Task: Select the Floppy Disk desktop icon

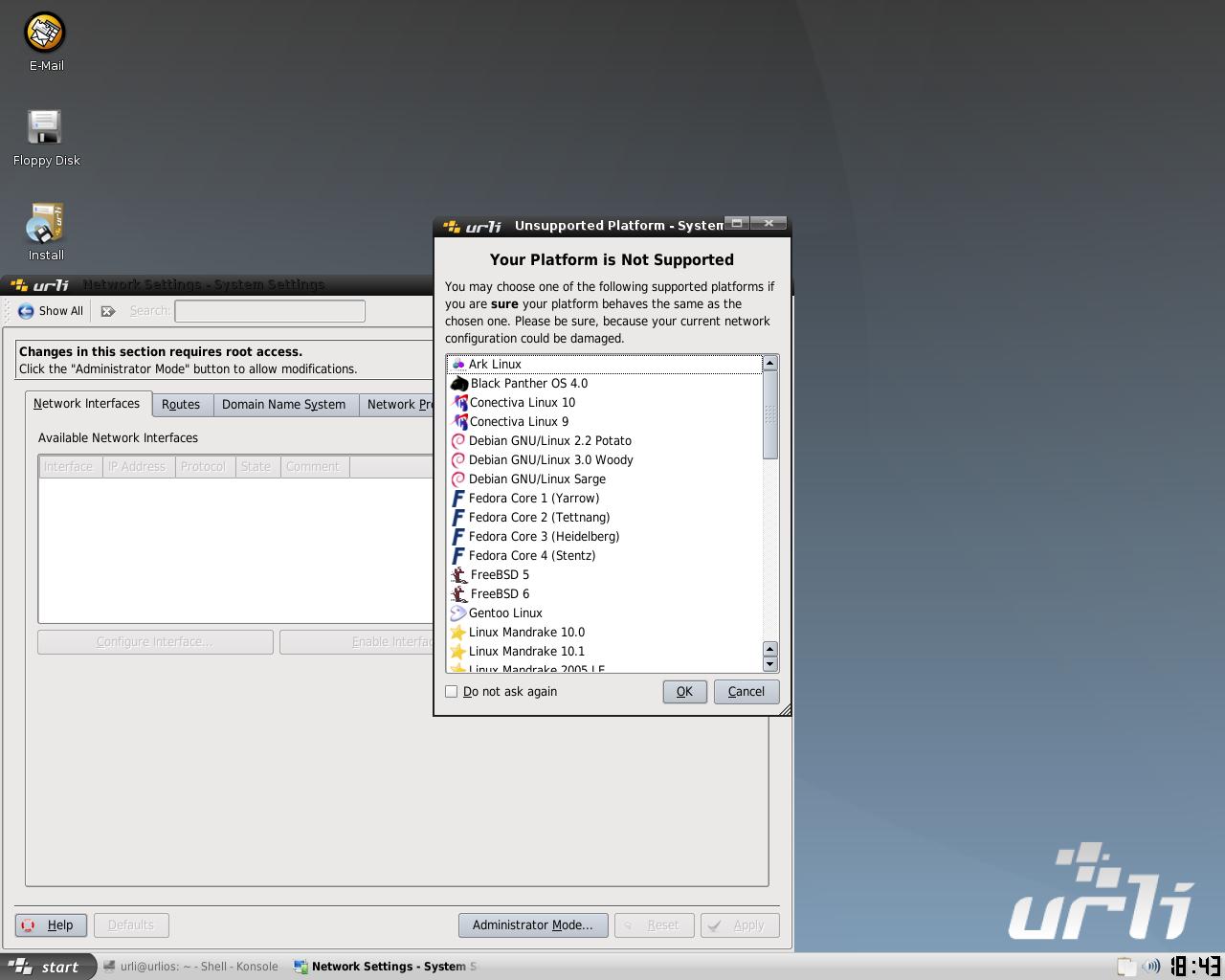Action: click(46, 138)
